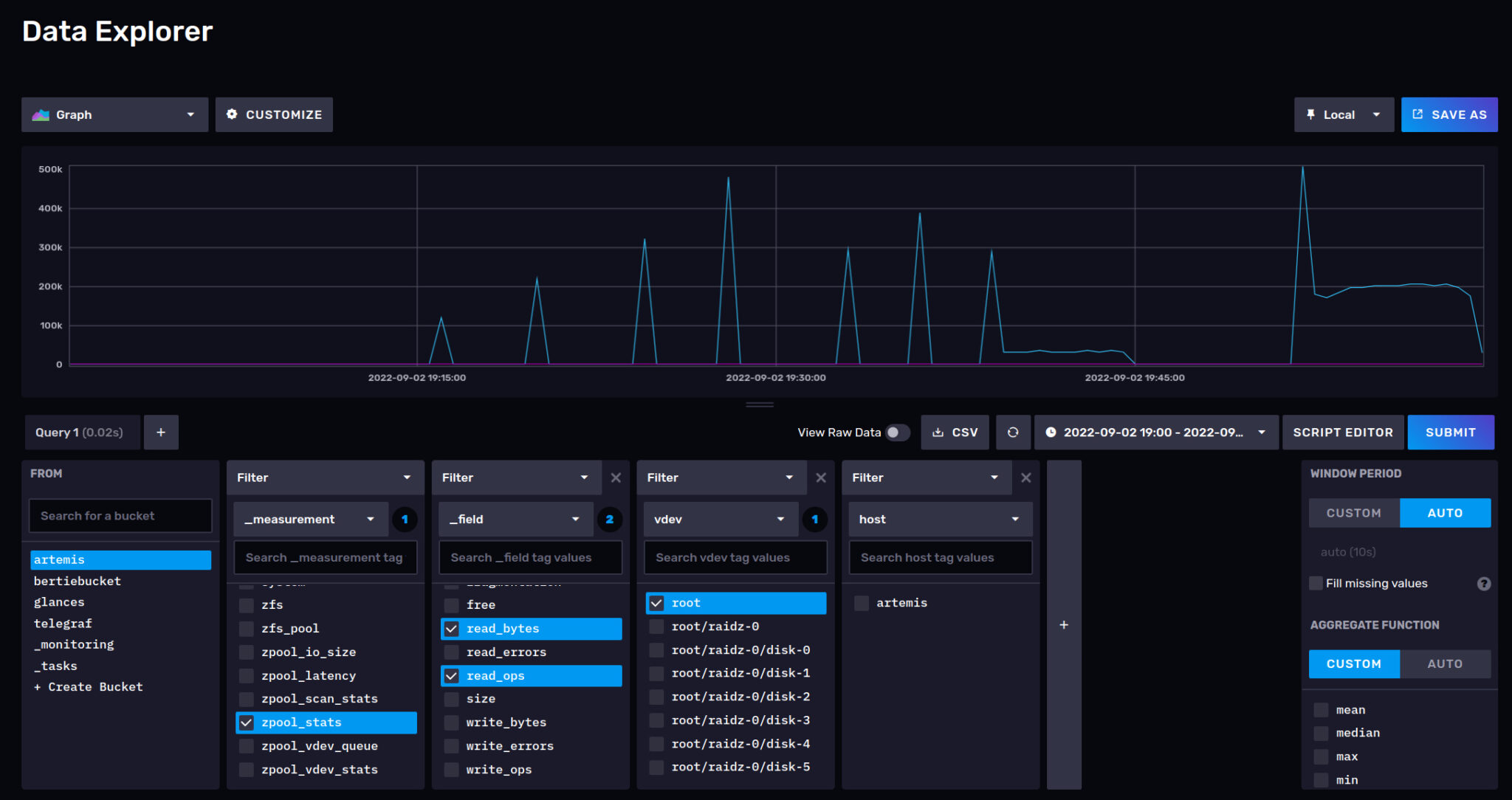Click the pin icon next to Local
The height and width of the screenshot is (800, 1512).
(1310, 114)
